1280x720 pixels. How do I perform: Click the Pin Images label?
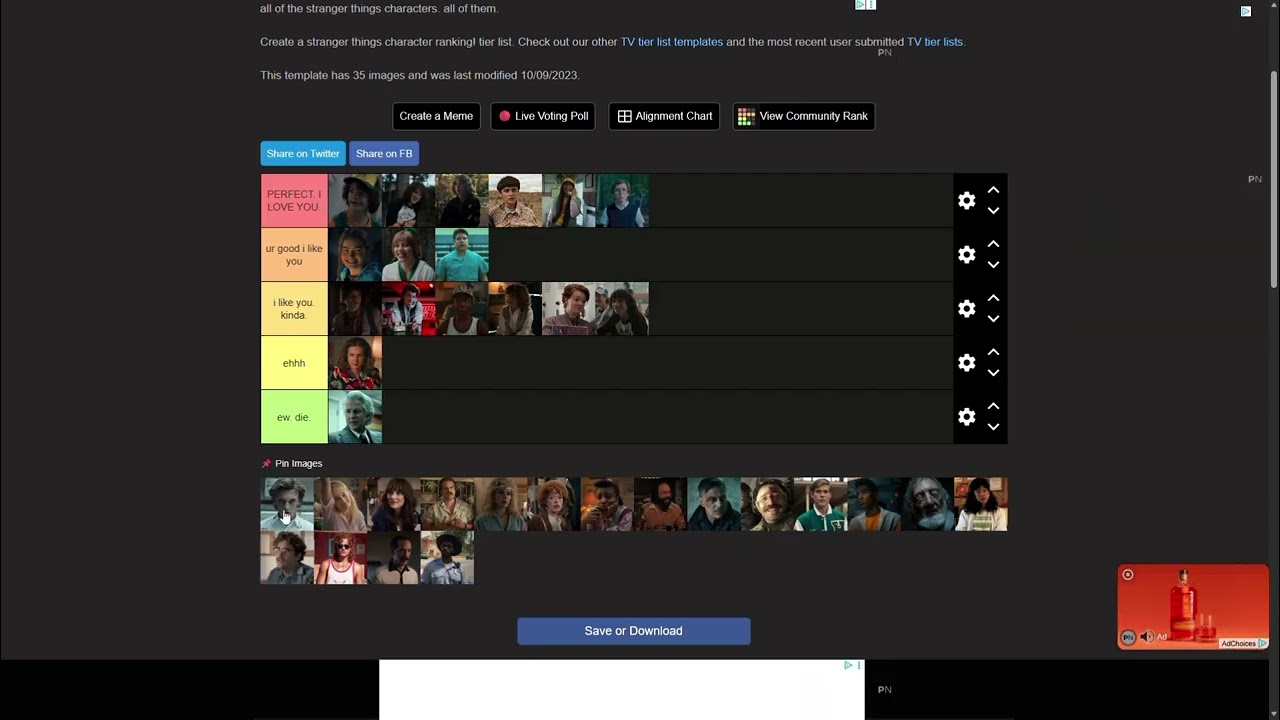(x=299, y=464)
